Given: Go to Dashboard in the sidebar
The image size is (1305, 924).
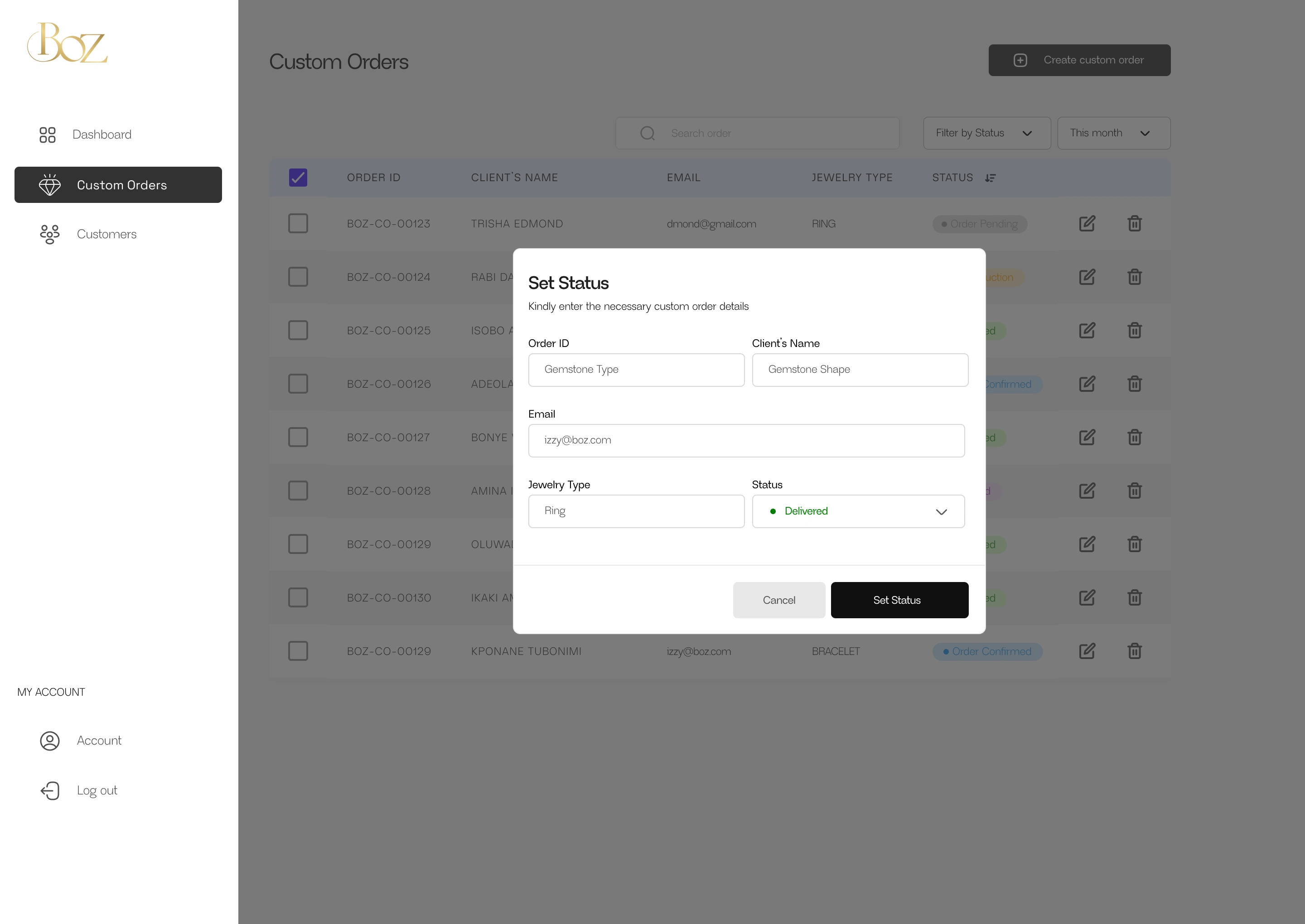Looking at the screenshot, I should pos(102,135).
